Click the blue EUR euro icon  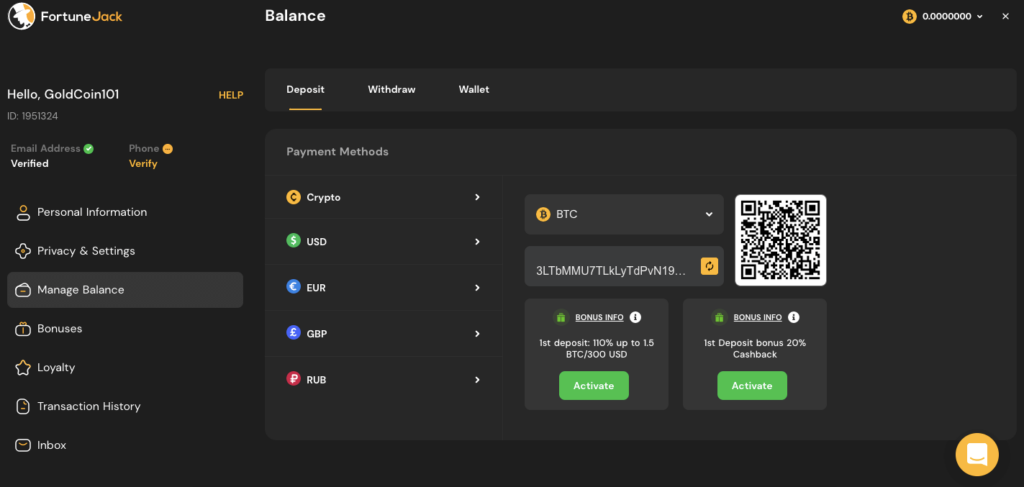pos(294,287)
